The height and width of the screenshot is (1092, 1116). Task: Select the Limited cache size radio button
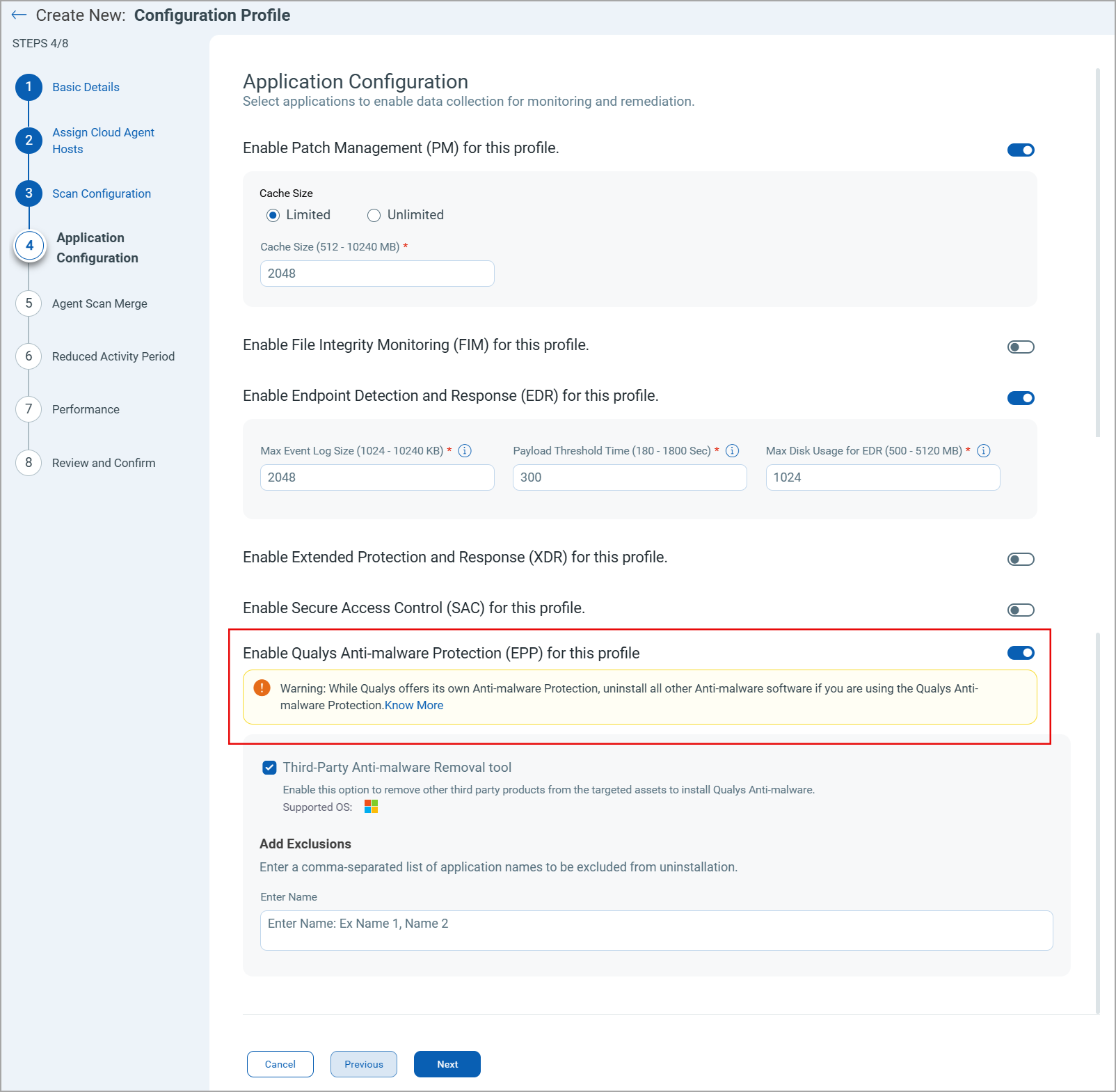(x=273, y=215)
